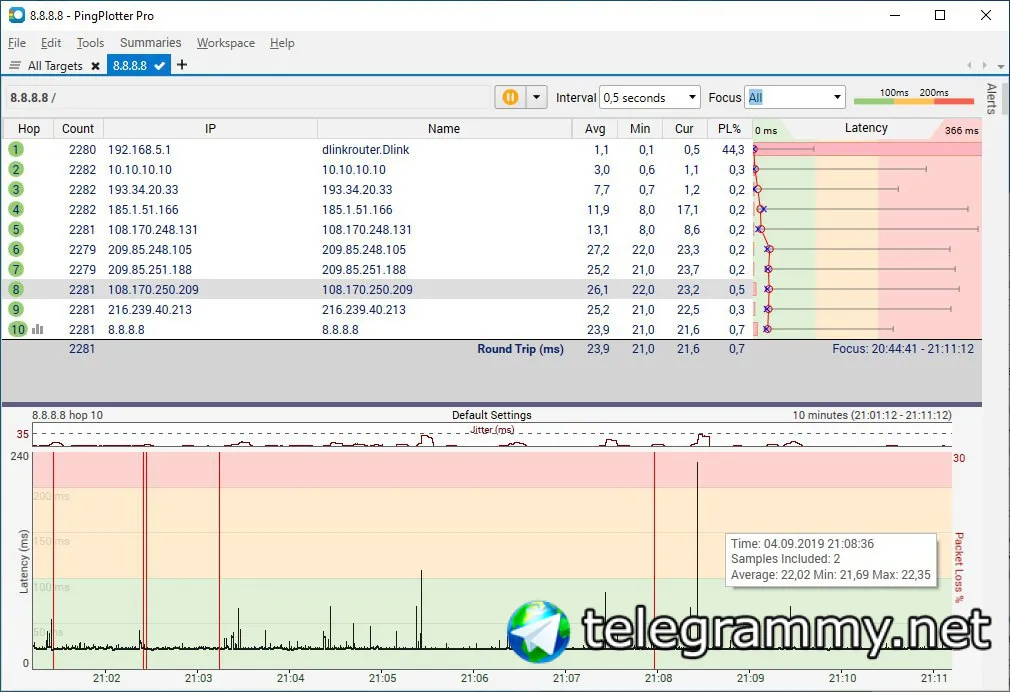The width and height of the screenshot is (1010, 692).
Task: Click Focus: 20:44:41 - 21:11:12 text
Action: pyautogui.click(x=902, y=349)
